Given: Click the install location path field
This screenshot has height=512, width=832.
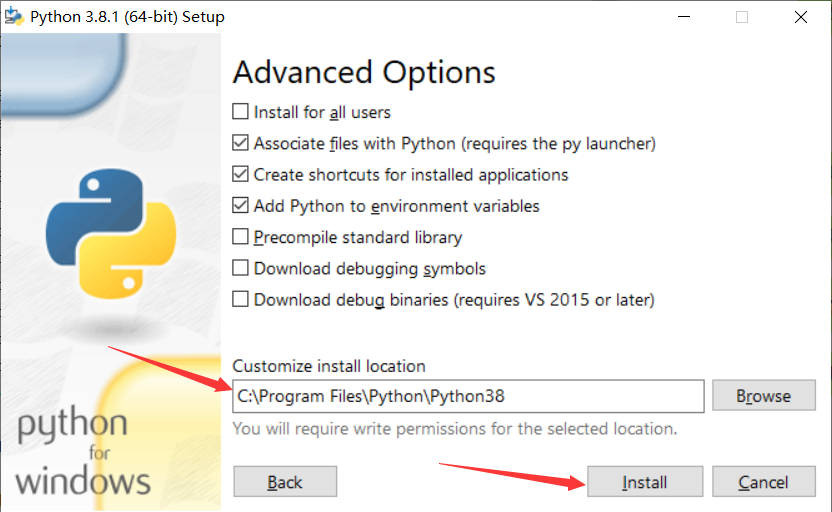Looking at the screenshot, I should 468,396.
